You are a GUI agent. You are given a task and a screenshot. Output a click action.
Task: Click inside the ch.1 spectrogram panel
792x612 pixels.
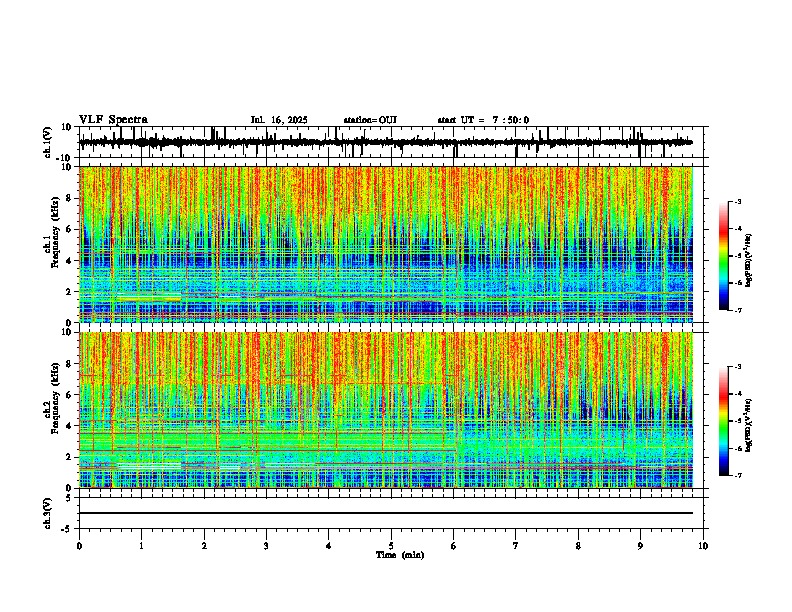pos(386,244)
